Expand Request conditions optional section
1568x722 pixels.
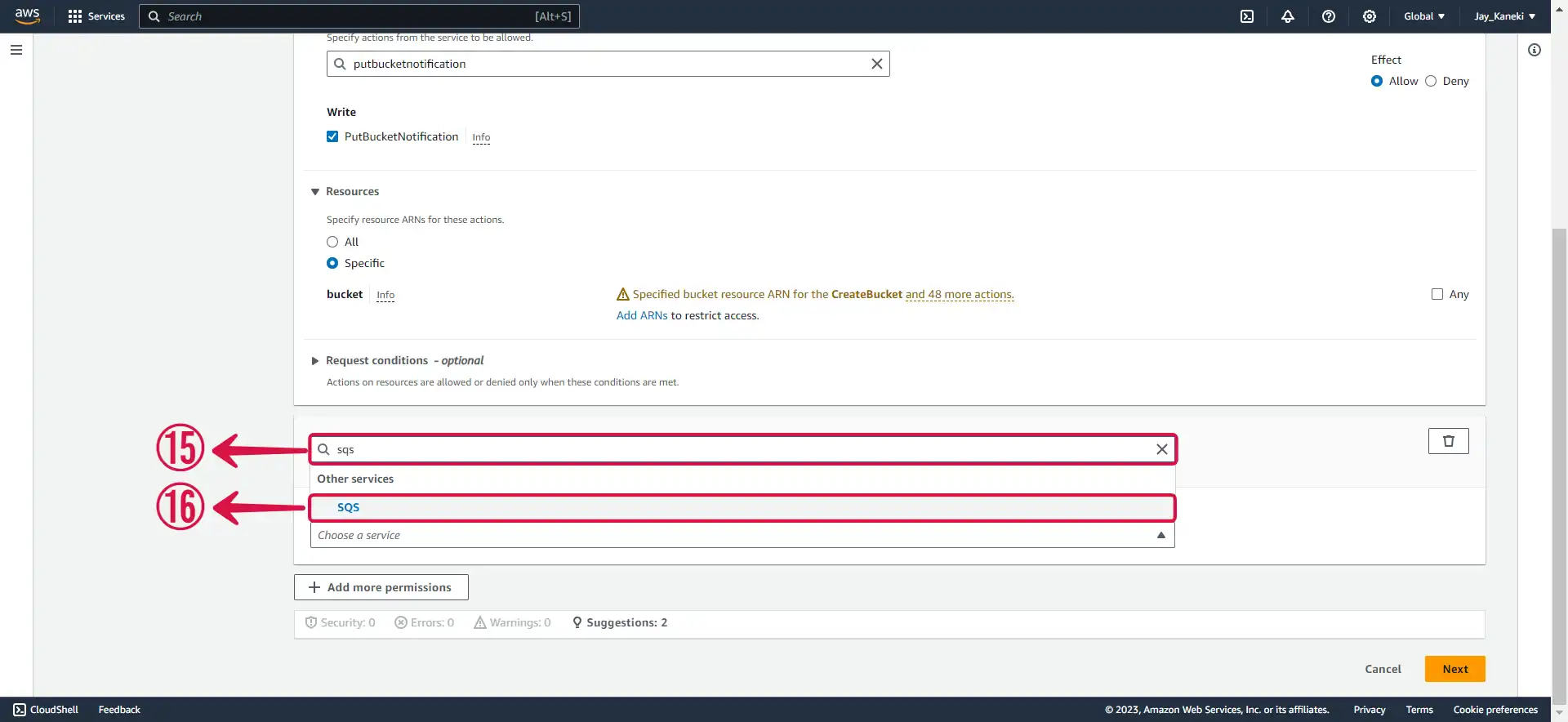click(315, 361)
